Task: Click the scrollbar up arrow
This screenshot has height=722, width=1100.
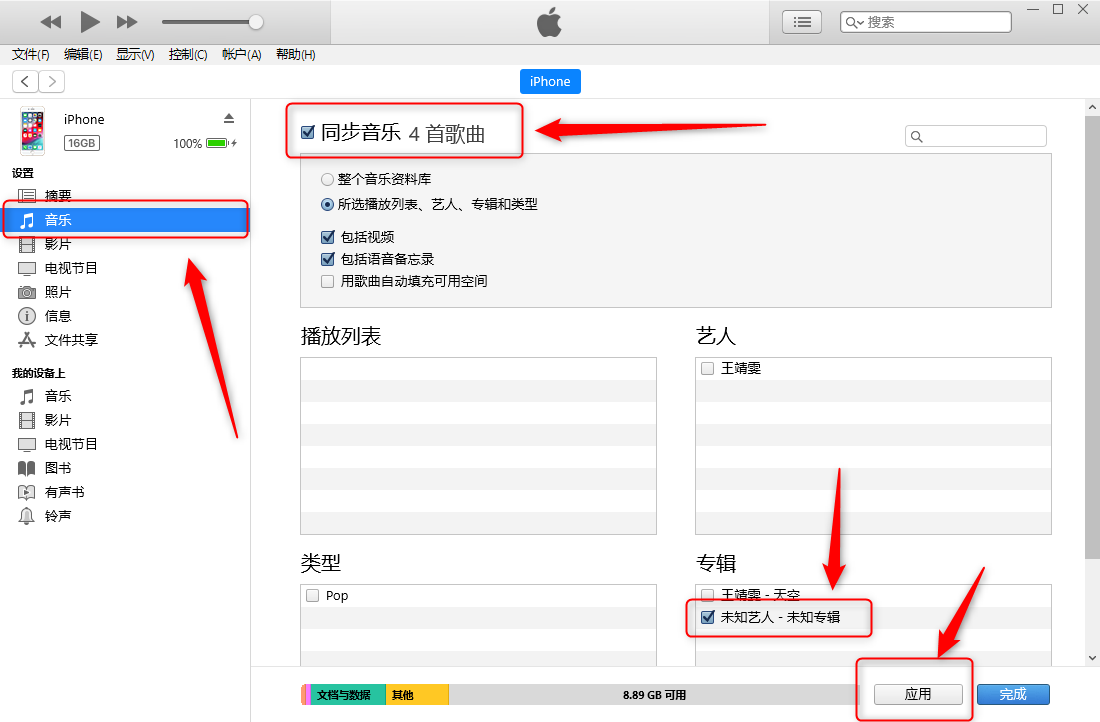Action: tap(1092, 108)
